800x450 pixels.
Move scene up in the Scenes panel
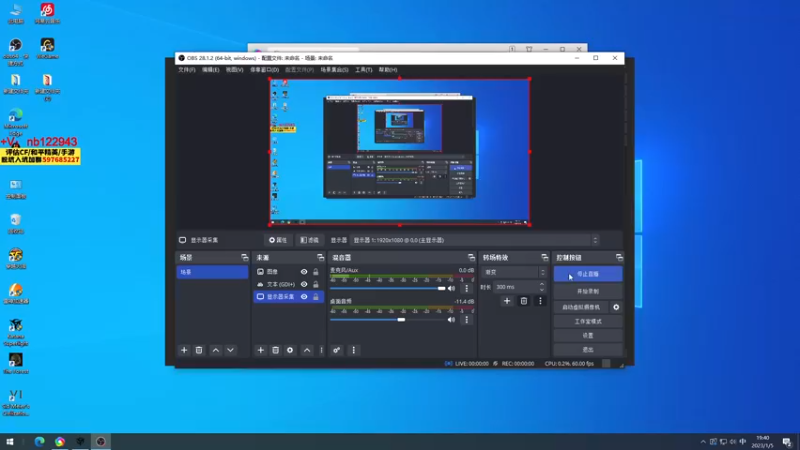216,350
